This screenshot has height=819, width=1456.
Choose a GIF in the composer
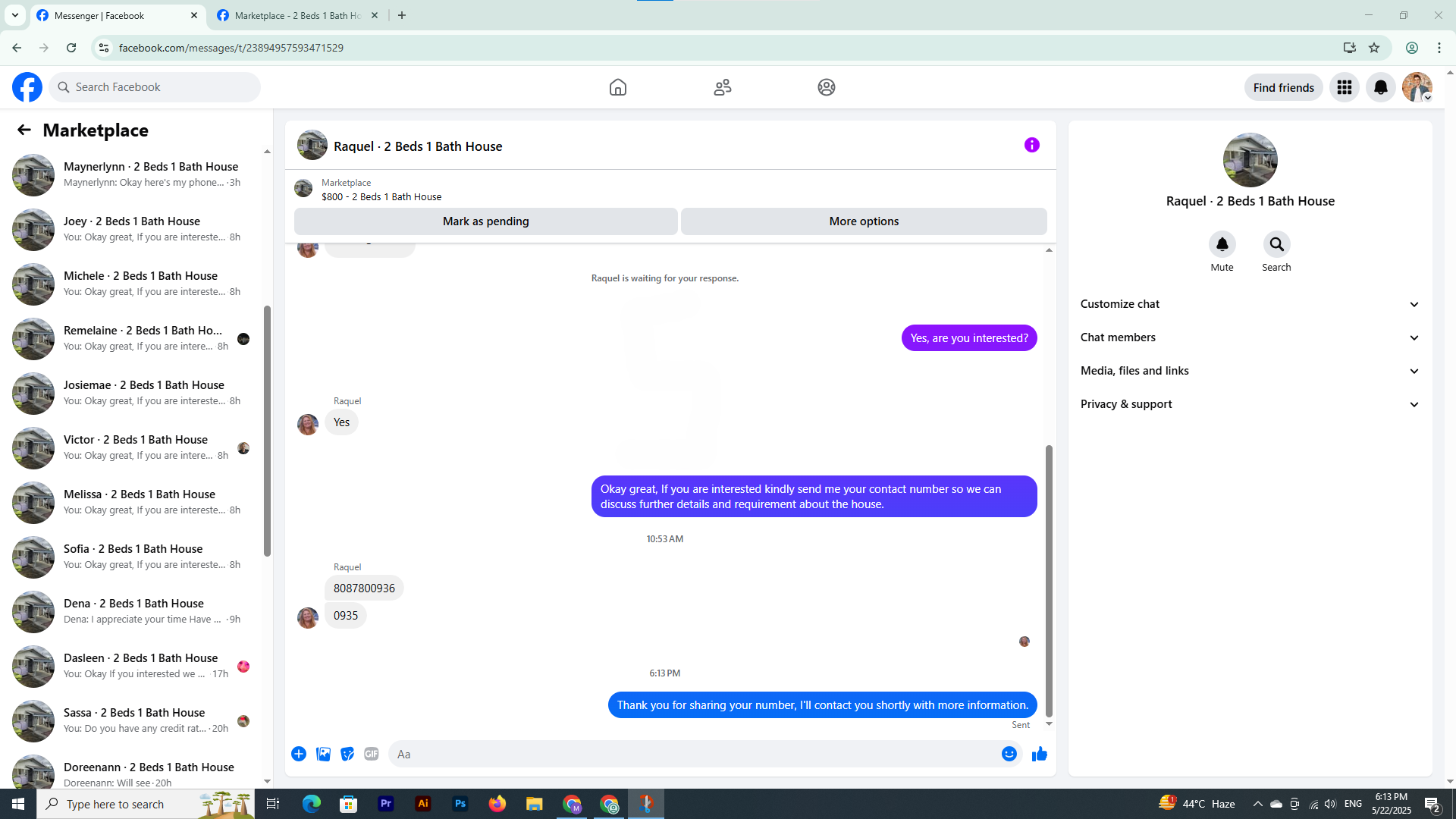tap(372, 754)
